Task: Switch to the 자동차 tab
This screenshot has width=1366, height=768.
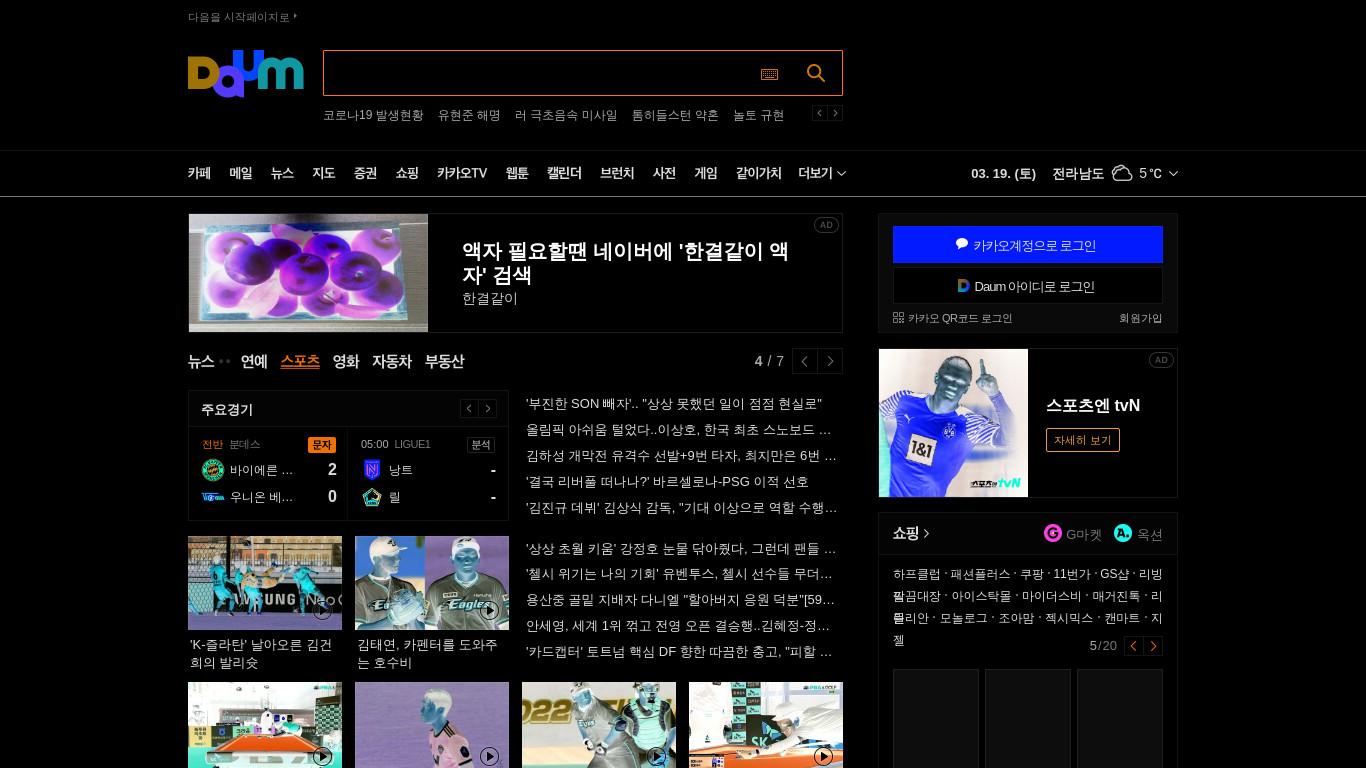Action: coord(392,361)
